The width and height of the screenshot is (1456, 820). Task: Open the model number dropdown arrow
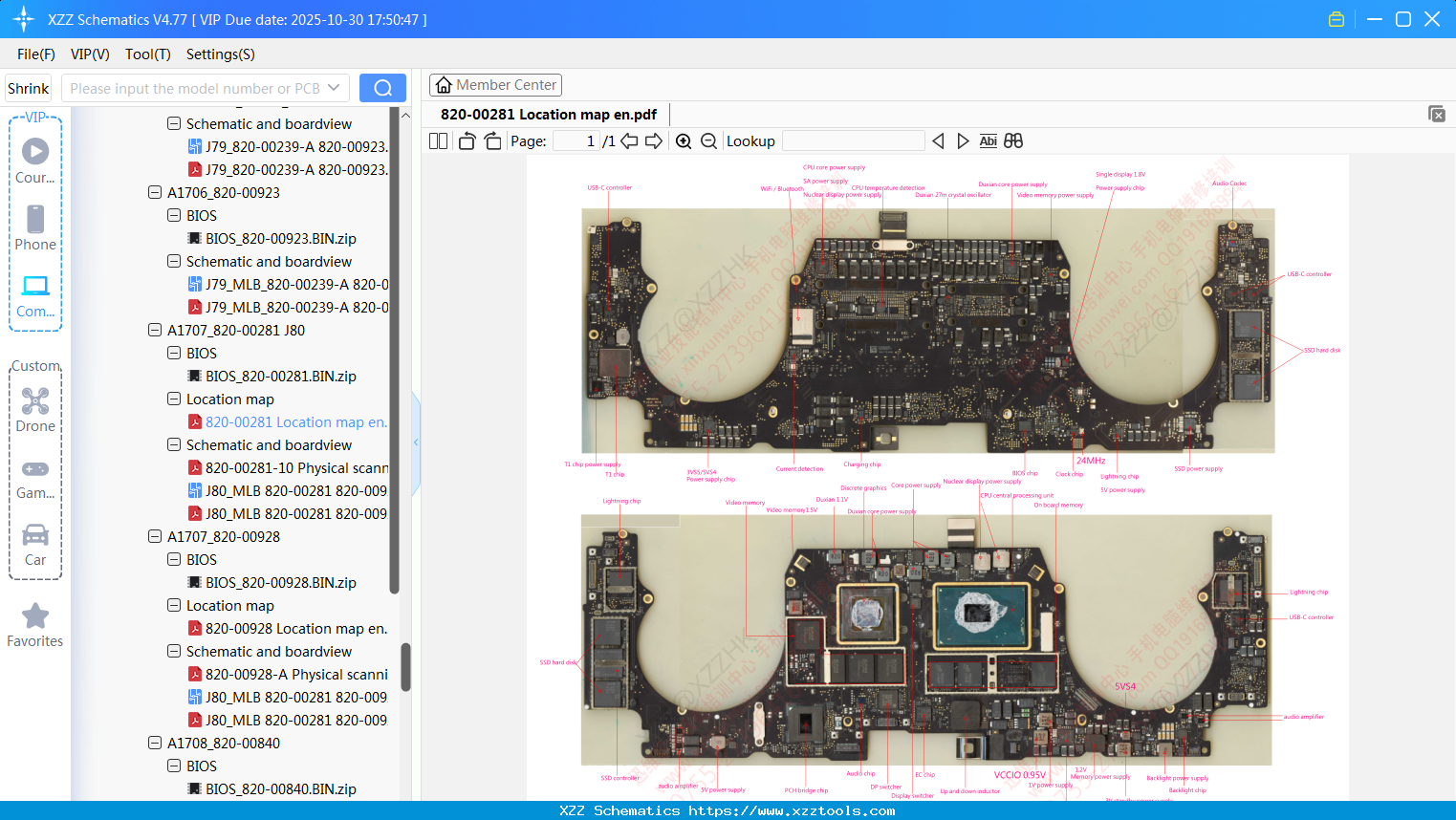(334, 88)
